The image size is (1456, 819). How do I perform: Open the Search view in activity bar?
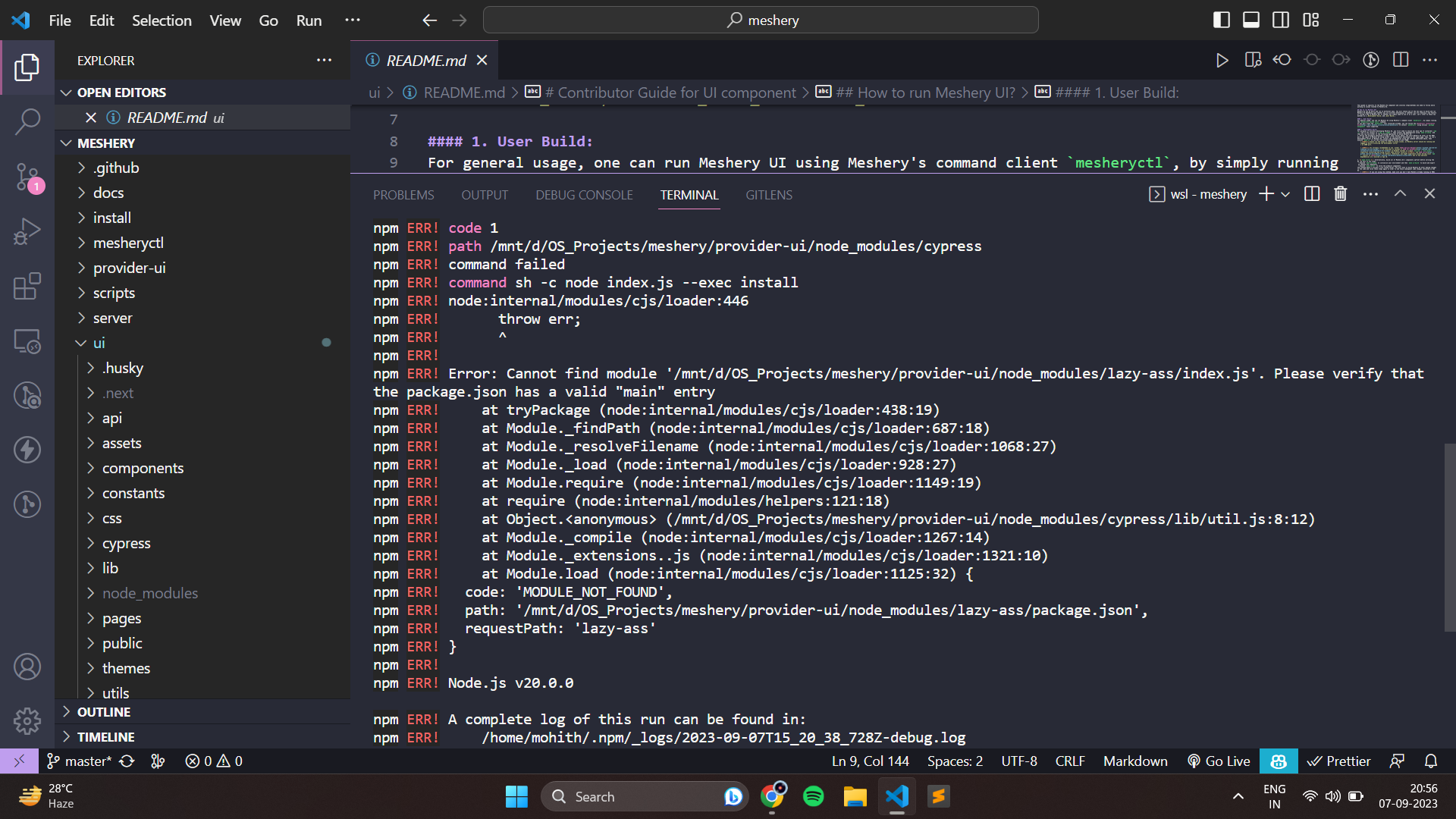coord(27,121)
